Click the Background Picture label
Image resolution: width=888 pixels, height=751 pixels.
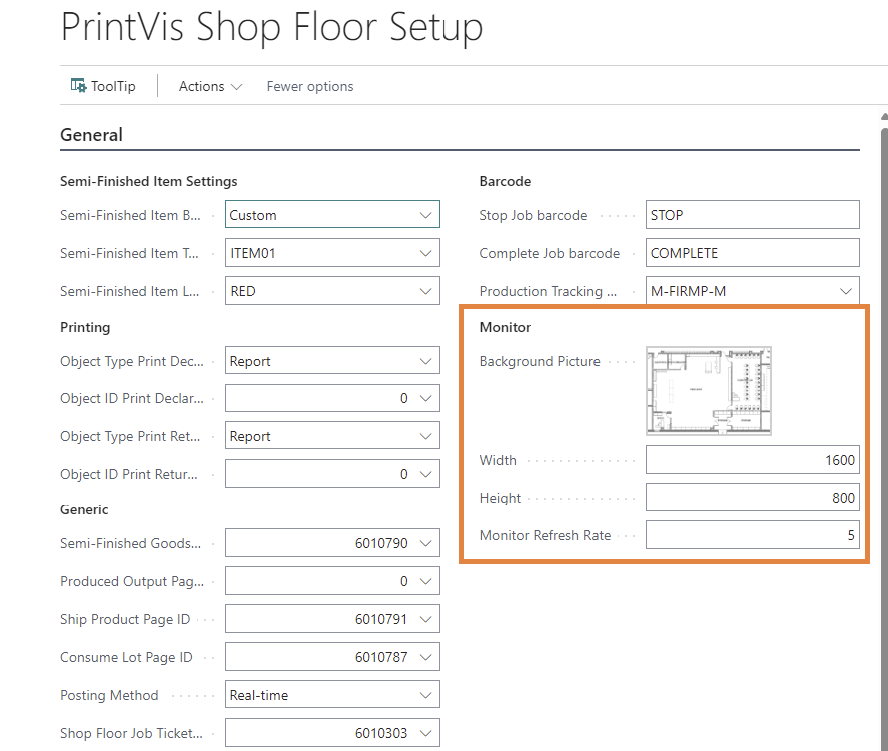540,361
